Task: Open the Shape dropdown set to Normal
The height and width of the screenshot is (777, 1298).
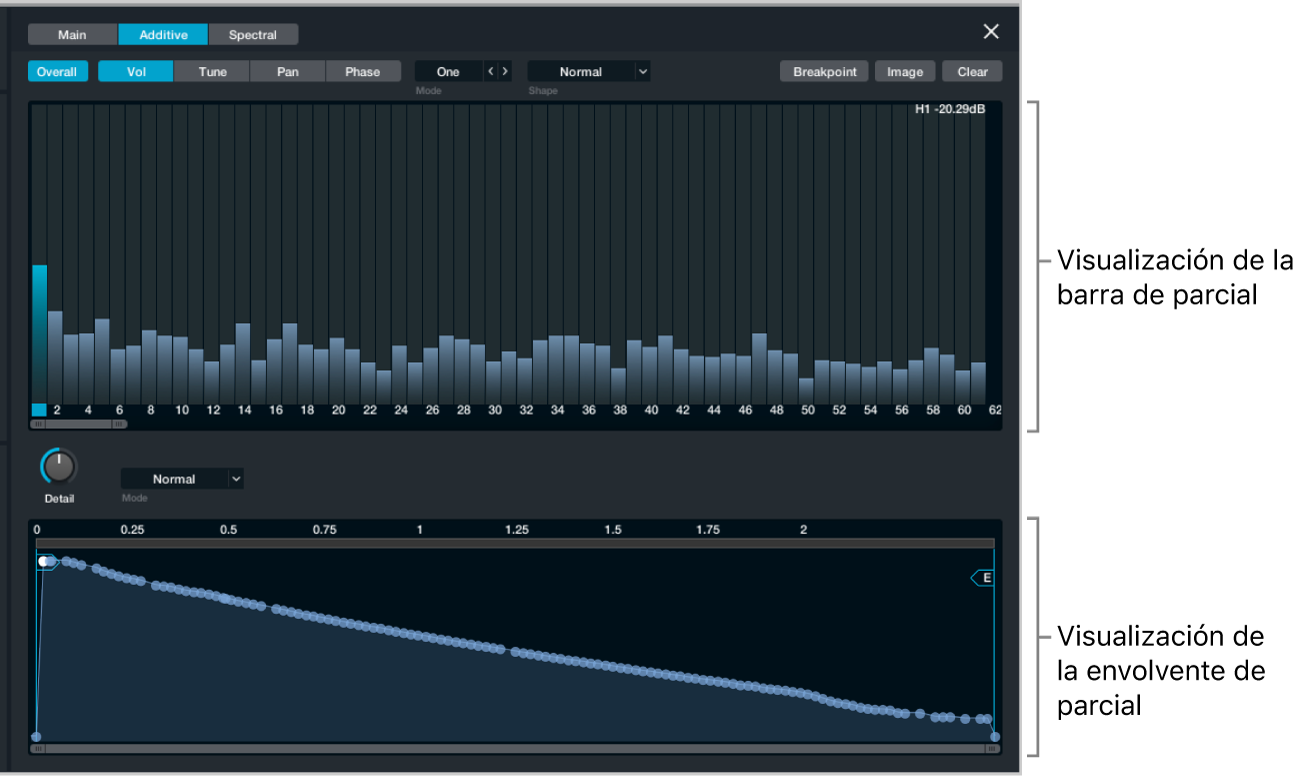Action: coord(589,72)
